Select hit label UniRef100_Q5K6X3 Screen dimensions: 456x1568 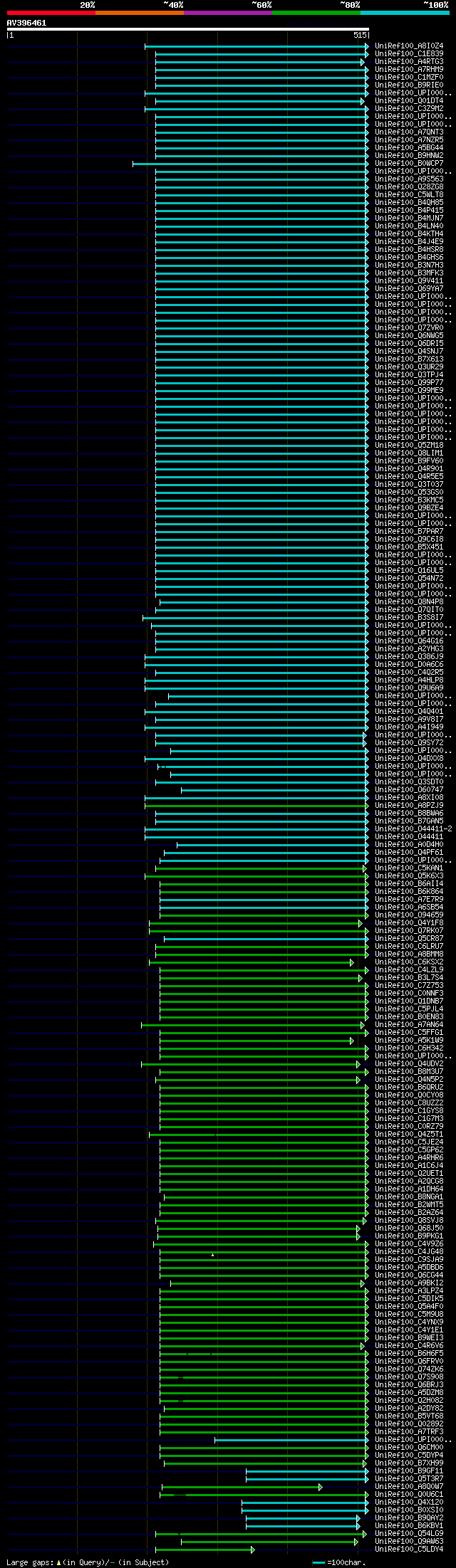click(x=409, y=876)
